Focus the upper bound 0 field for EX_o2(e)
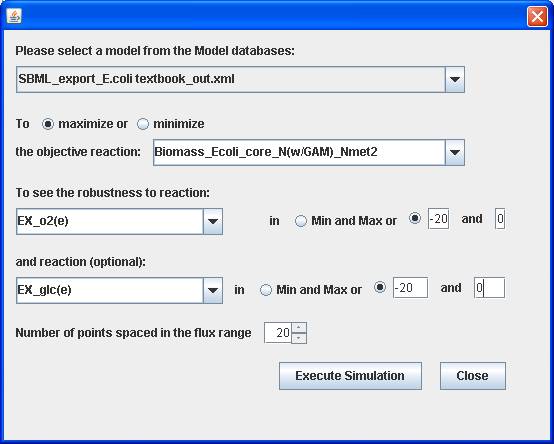This screenshot has width=554, height=444. pos(500,219)
